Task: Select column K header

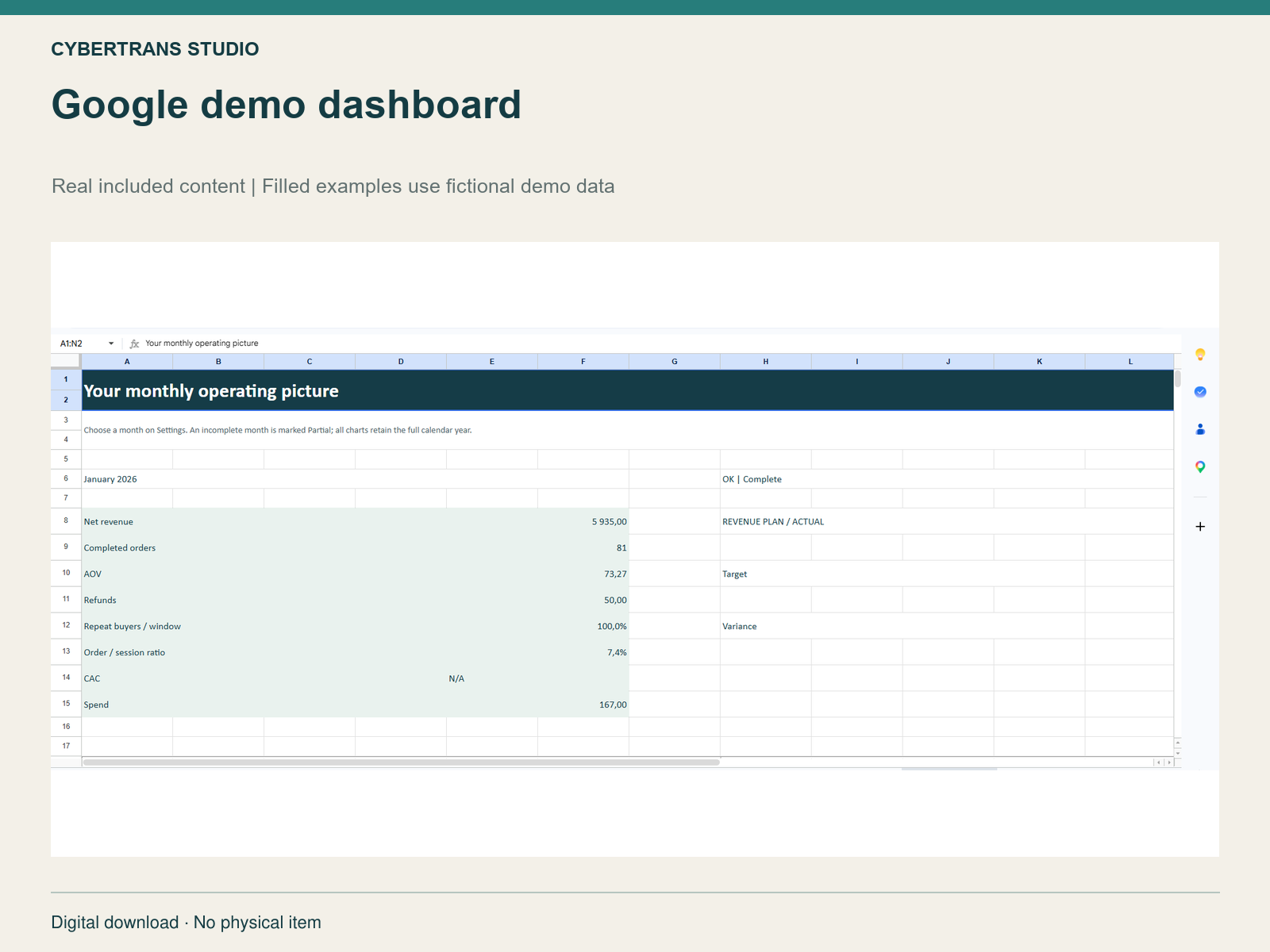Action: 1040,362
